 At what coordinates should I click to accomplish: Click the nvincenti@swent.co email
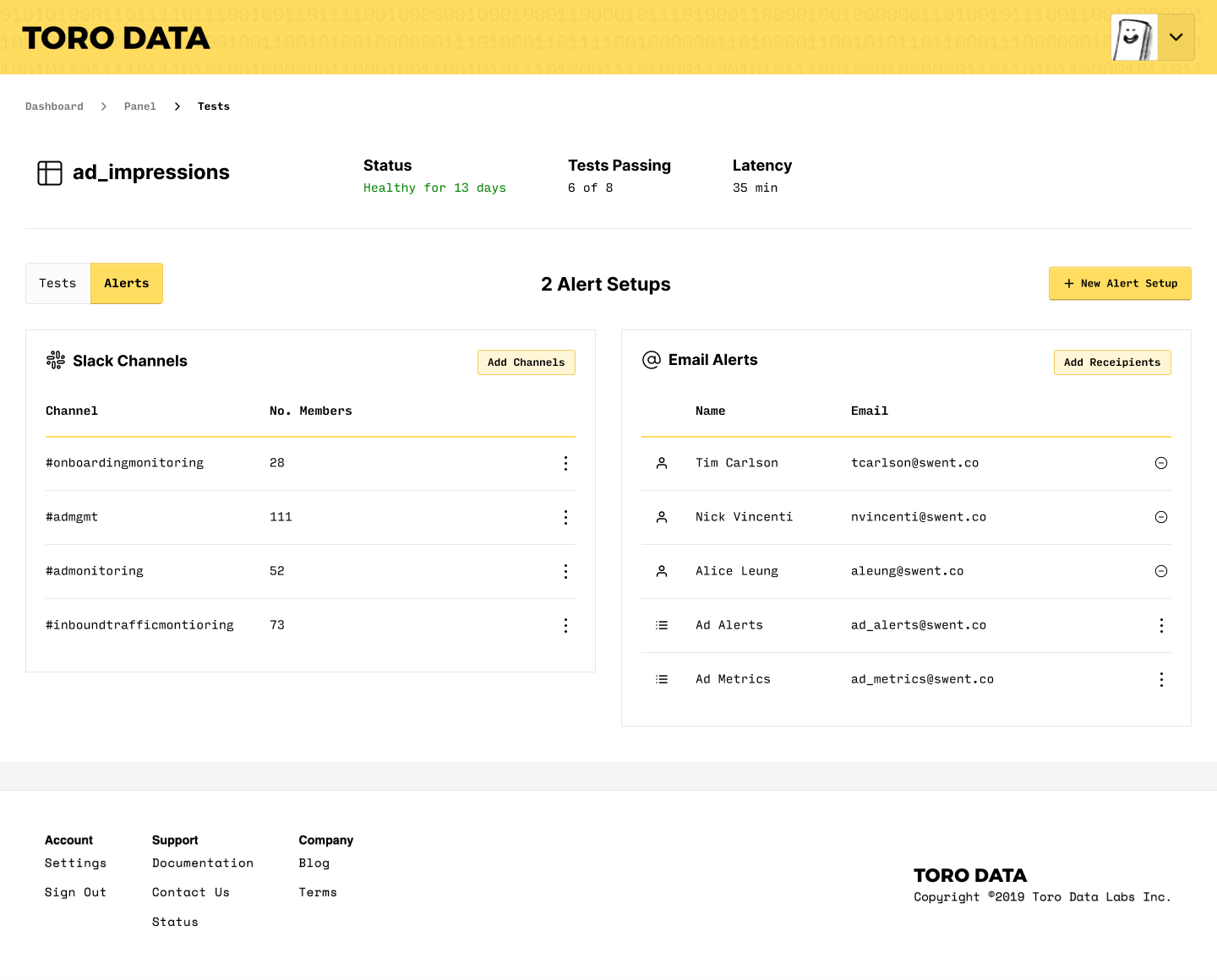click(x=919, y=517)
